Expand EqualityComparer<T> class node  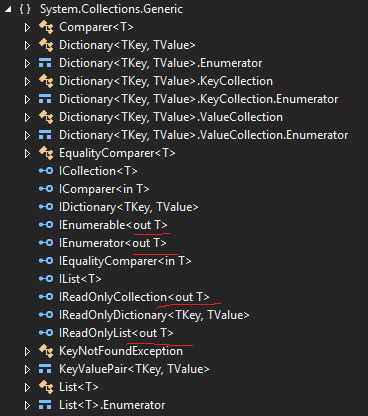click(x=27, y=153)
